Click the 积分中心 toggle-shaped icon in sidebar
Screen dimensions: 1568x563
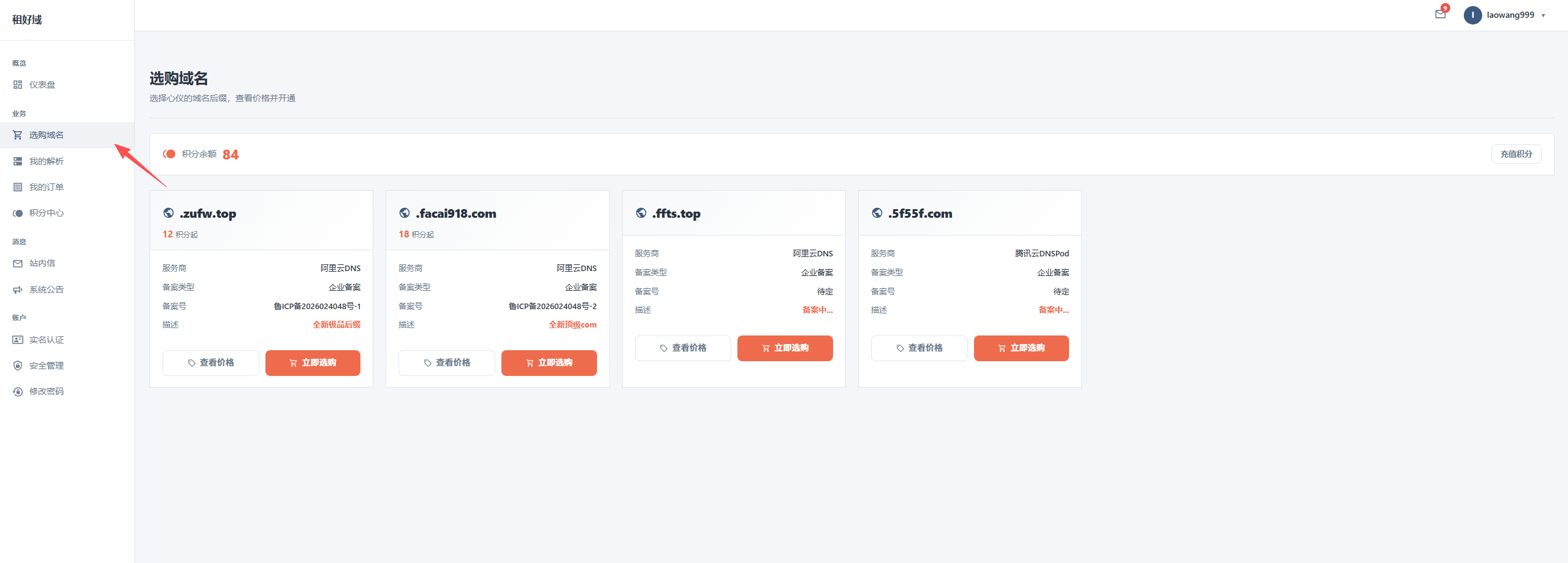18,213
